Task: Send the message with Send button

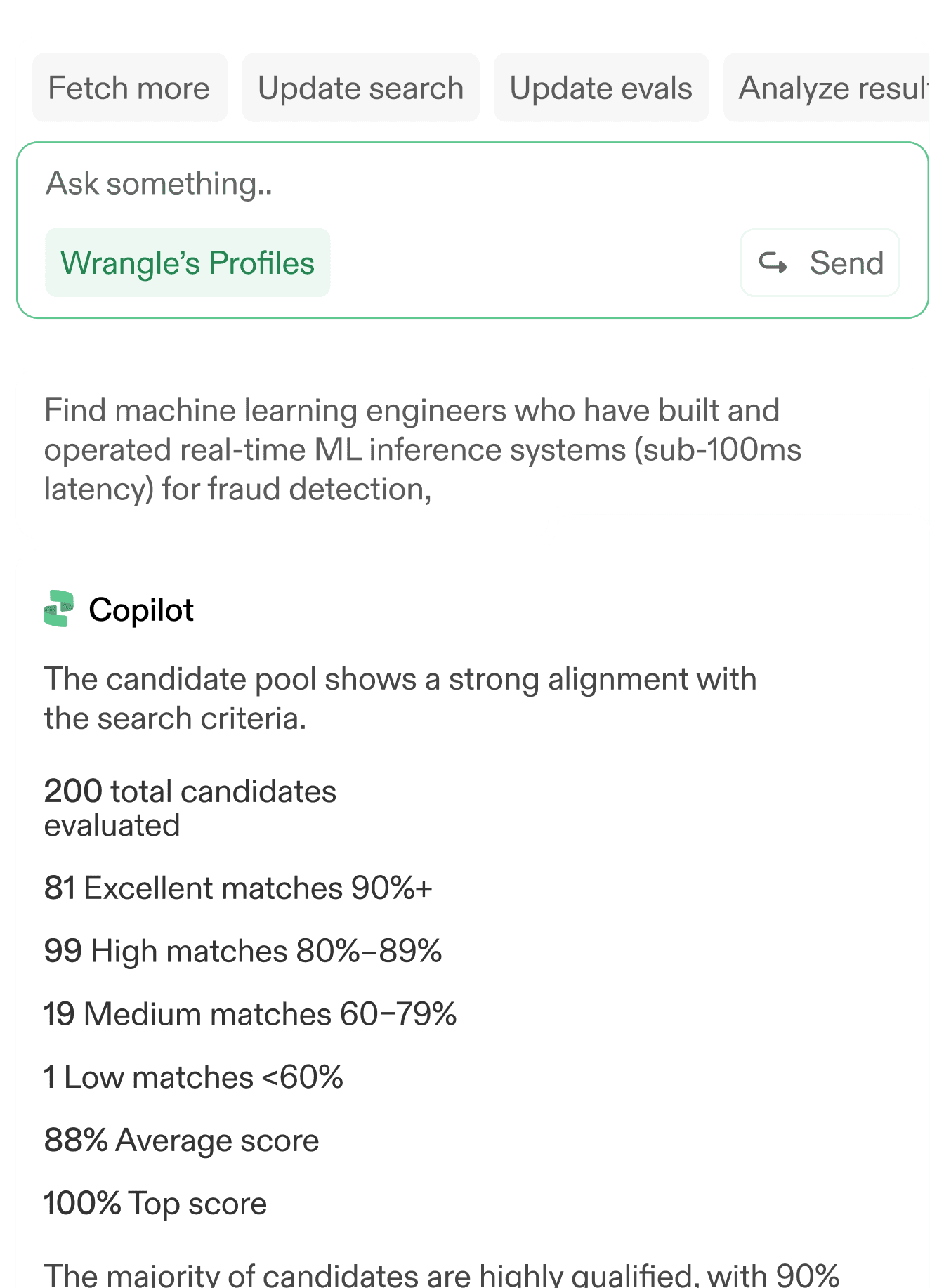Action: 820,263
